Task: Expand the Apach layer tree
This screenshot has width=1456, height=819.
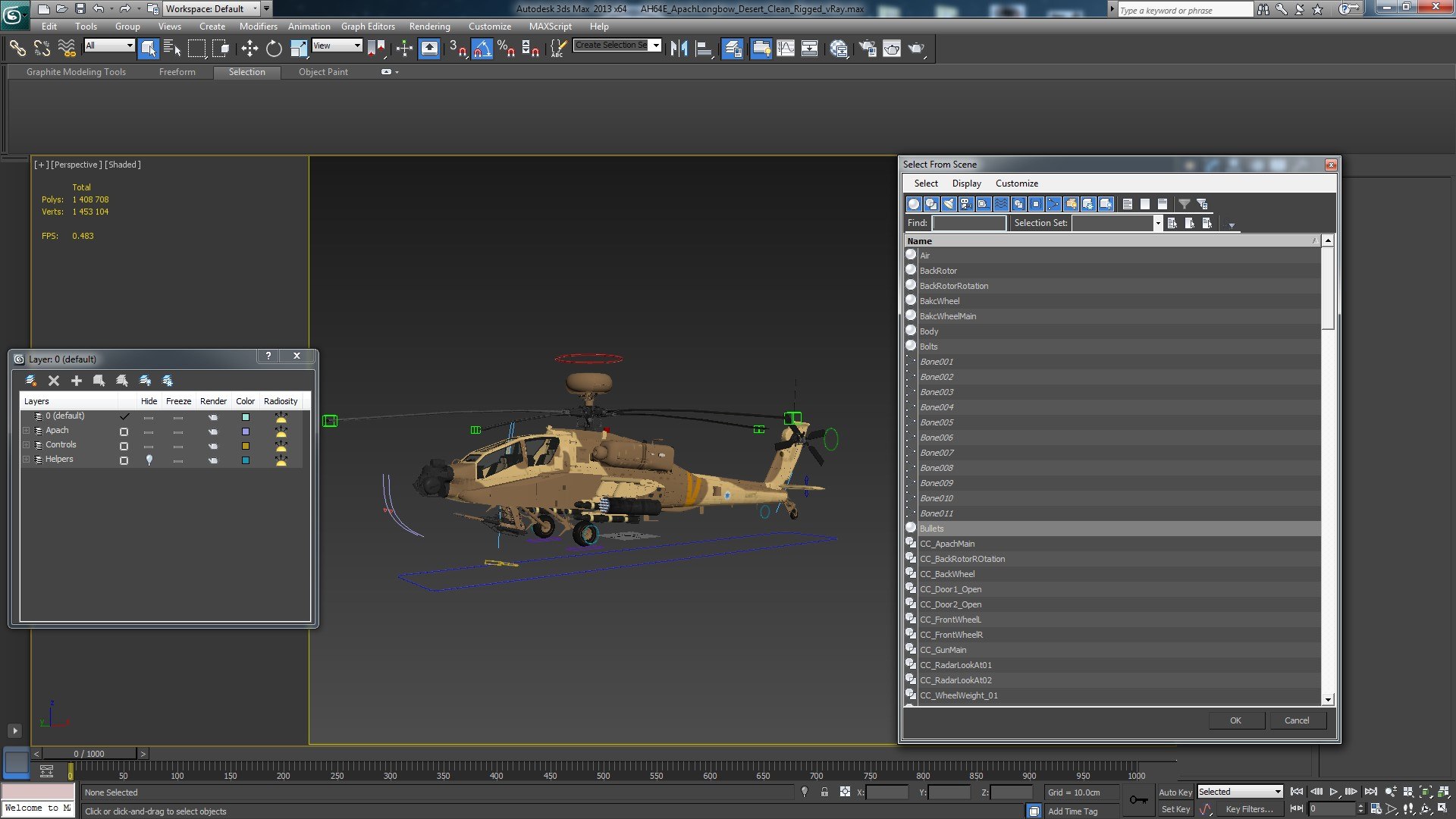Action: (x=26, y=431)
